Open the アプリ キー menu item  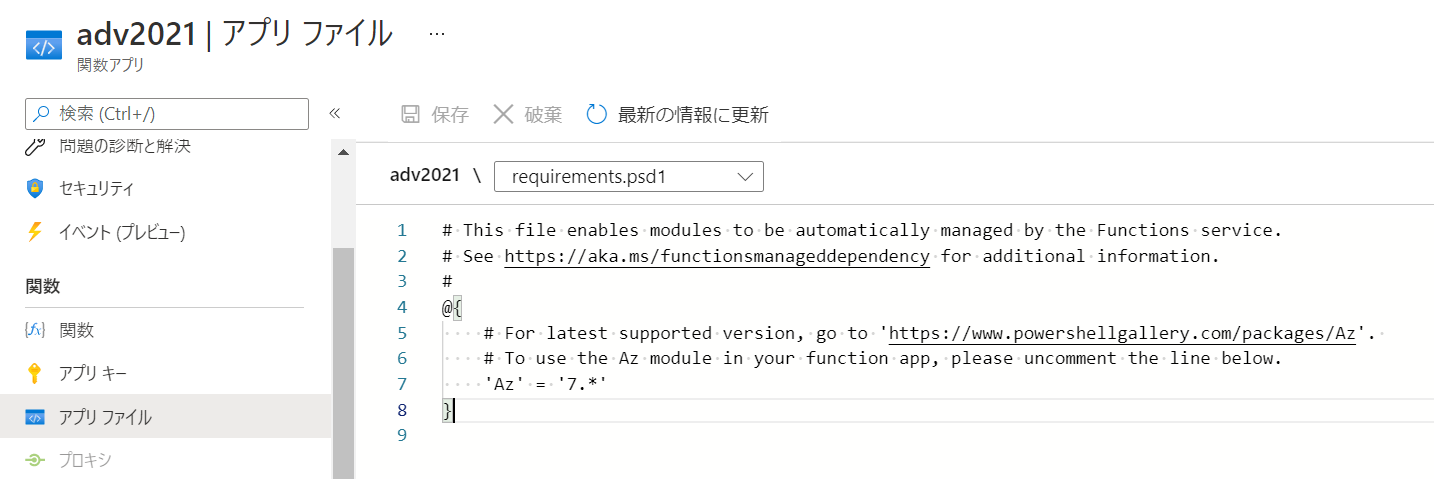(92, 374)
